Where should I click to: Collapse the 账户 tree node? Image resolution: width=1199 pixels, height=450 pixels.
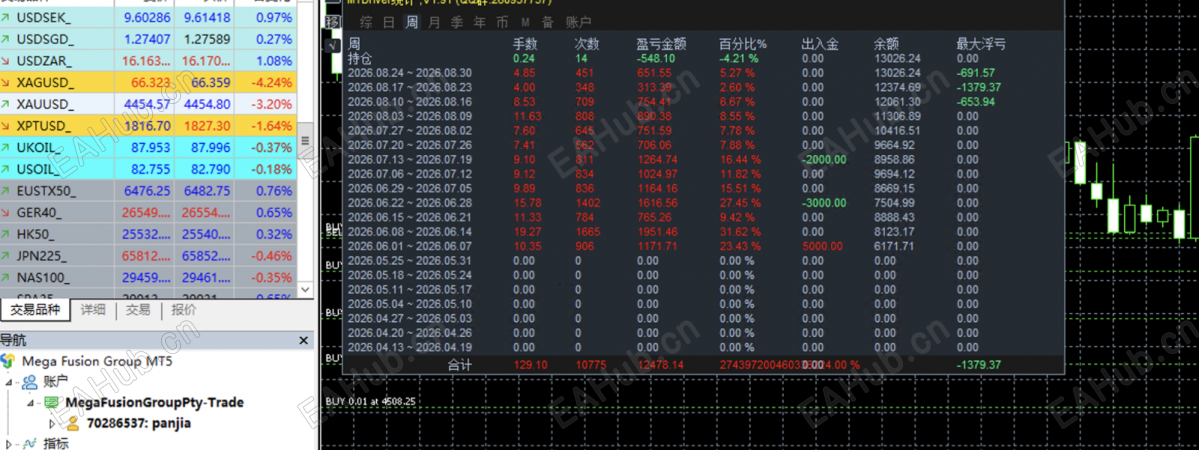8,381
